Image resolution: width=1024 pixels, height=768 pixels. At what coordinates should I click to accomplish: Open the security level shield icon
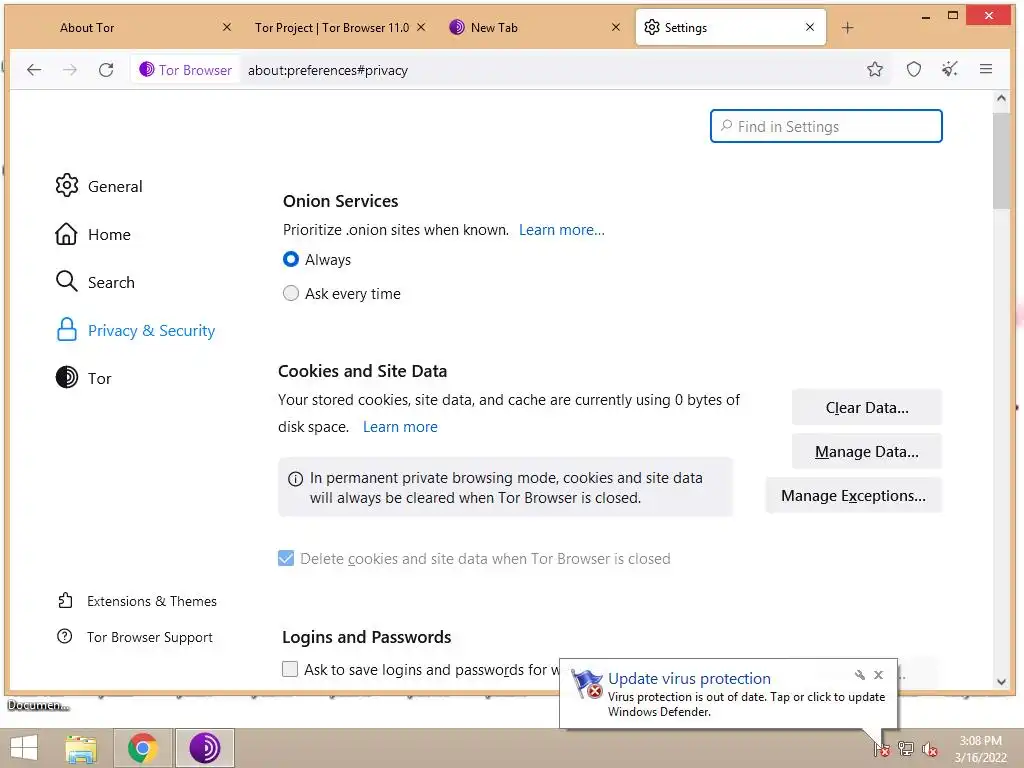click(x=914, y=69)
